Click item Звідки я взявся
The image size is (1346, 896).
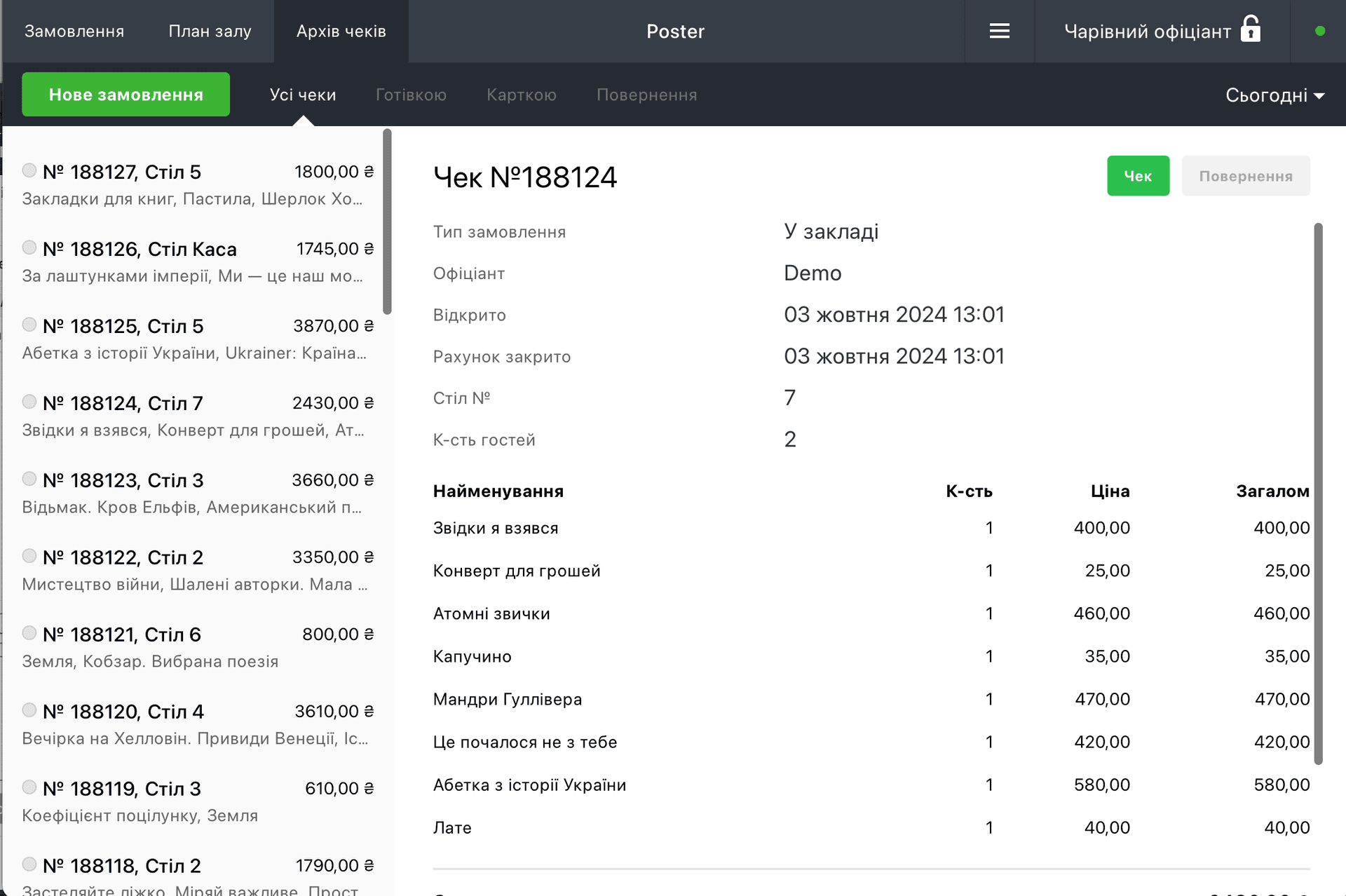pyautogui.click(x=496, y=528)
